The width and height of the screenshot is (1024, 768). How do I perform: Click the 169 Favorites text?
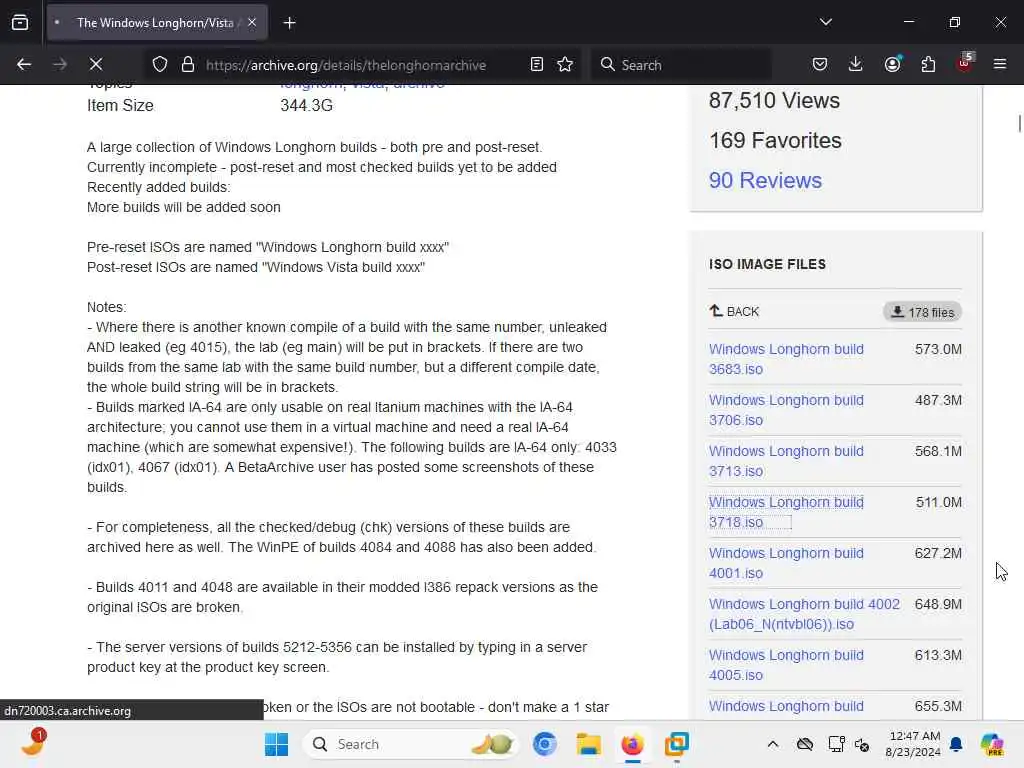(x=775, y=140)
